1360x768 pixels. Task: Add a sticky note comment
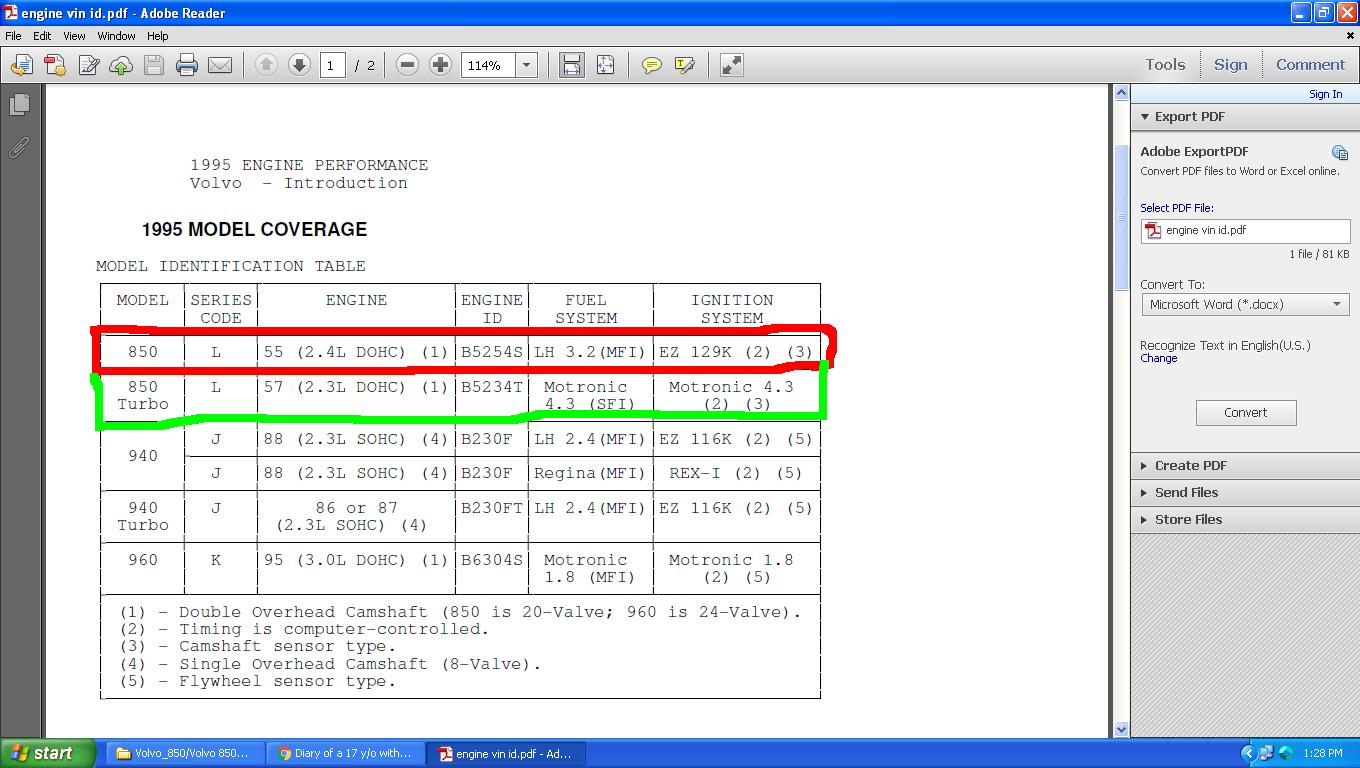651,65
